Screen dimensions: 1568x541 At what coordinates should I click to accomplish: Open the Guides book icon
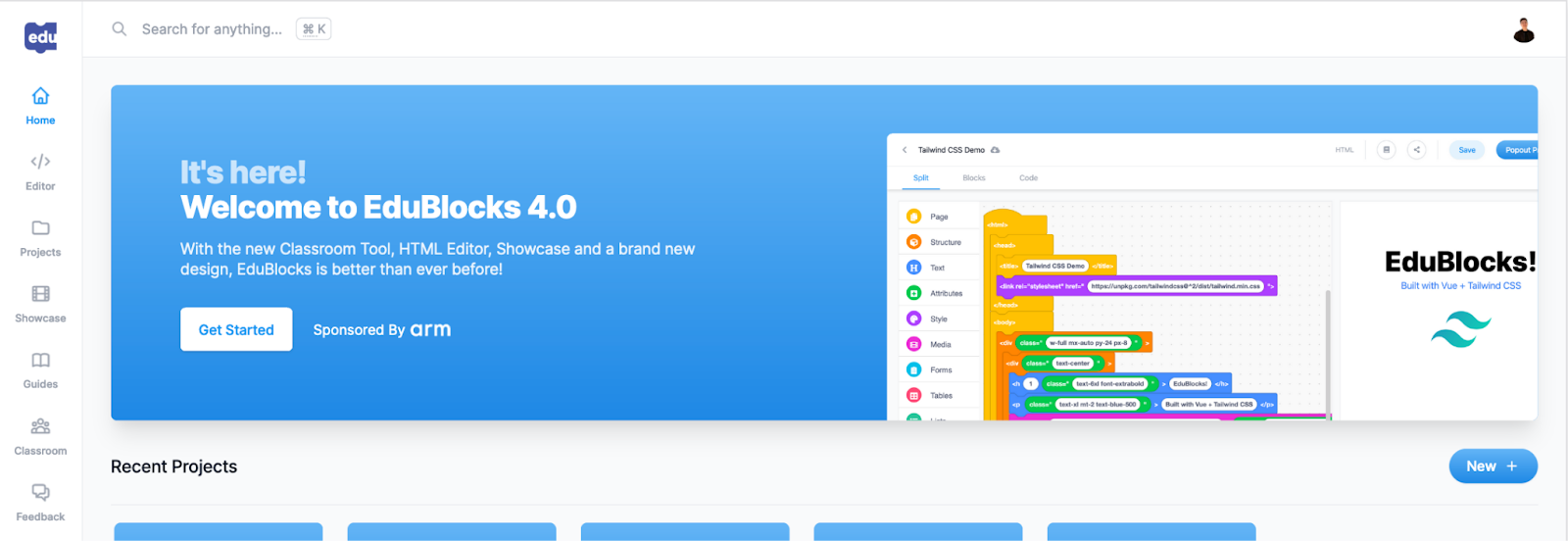click(x=40, y=361)
